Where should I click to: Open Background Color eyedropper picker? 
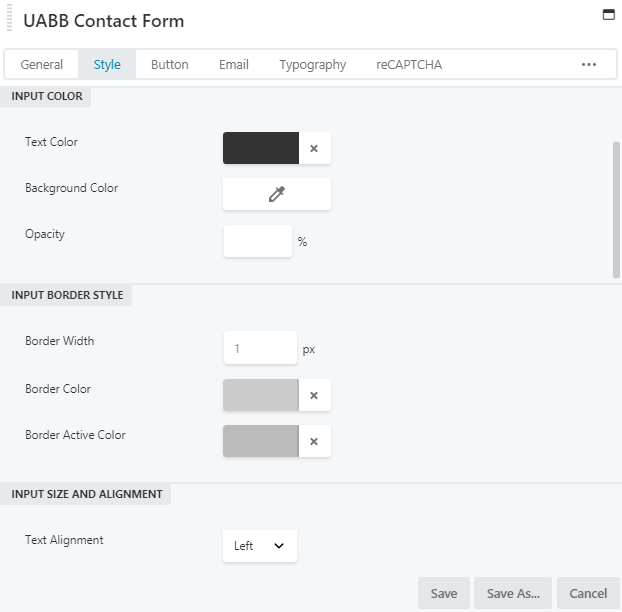pos(277,195)
